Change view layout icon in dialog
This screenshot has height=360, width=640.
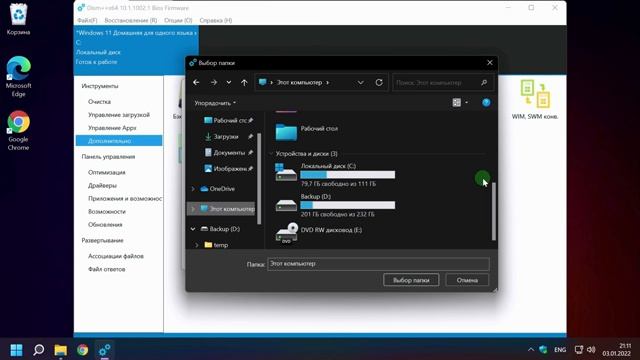[456, 102]
